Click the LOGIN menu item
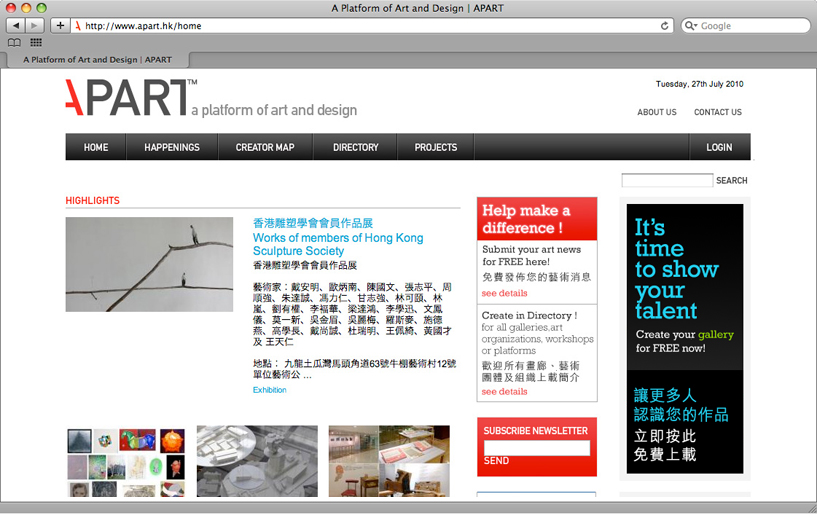This screenshot has height=517, width=817. coord(720,147)
